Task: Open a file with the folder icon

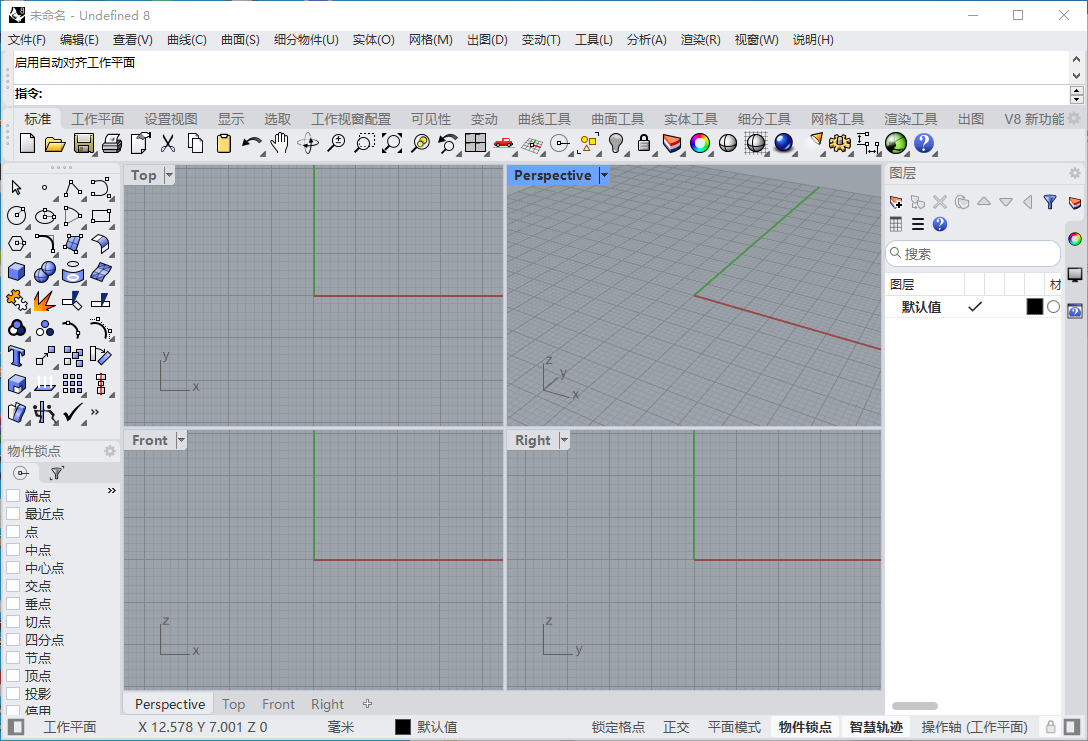Action: click(x=55, y=144)
